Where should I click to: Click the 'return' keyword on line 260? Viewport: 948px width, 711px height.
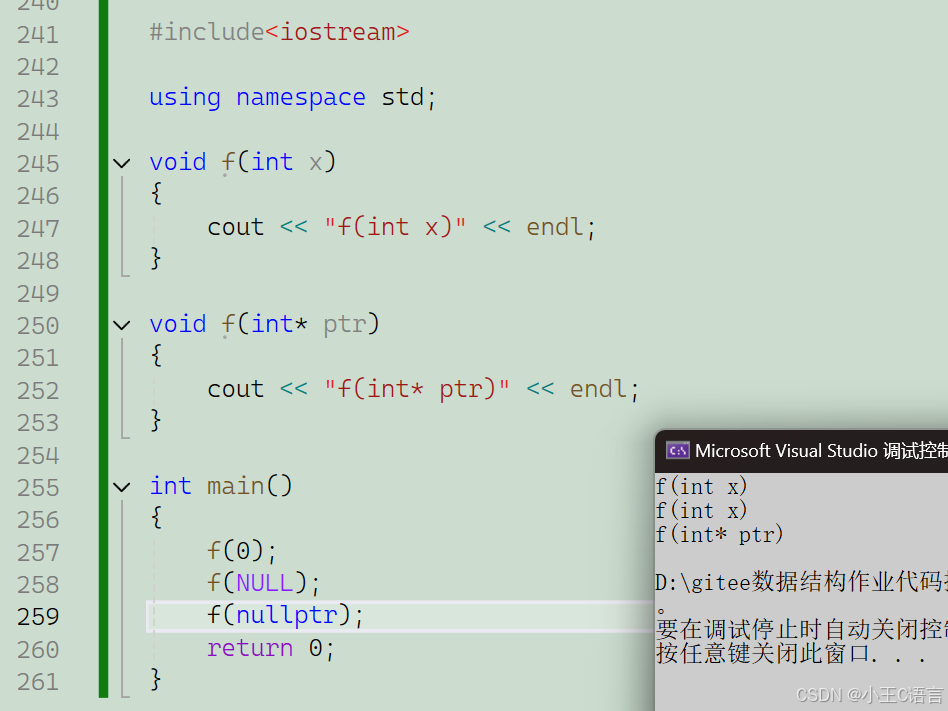coord(250,648)
